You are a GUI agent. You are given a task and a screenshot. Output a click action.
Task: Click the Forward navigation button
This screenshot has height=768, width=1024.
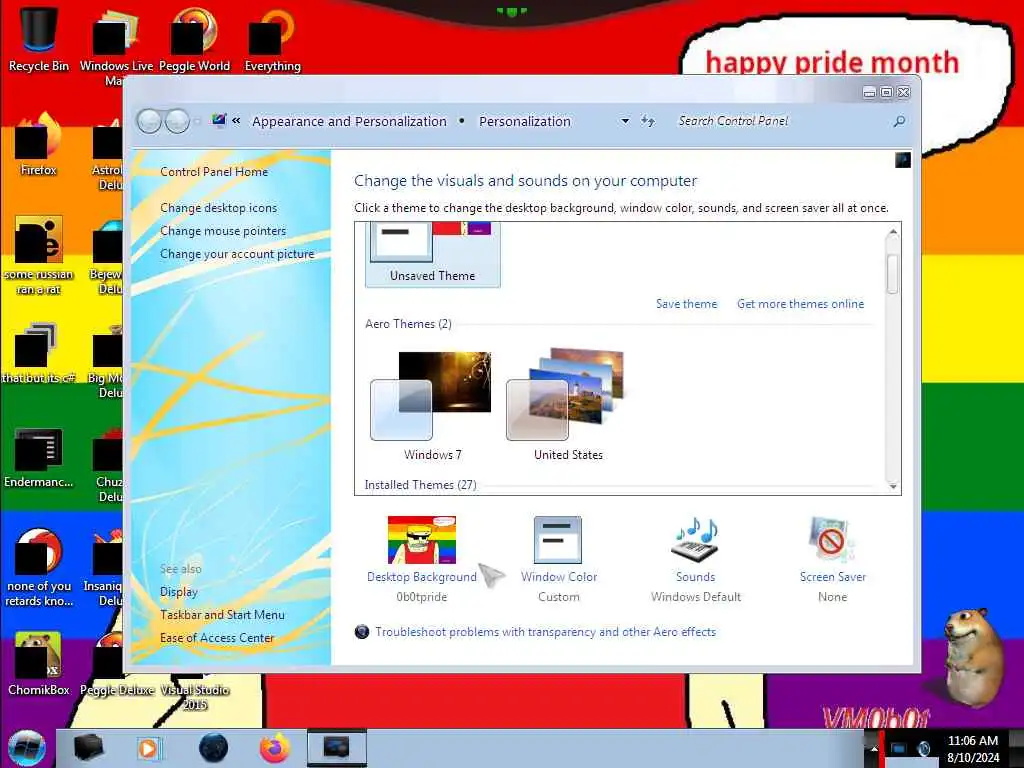coord(177,121)
